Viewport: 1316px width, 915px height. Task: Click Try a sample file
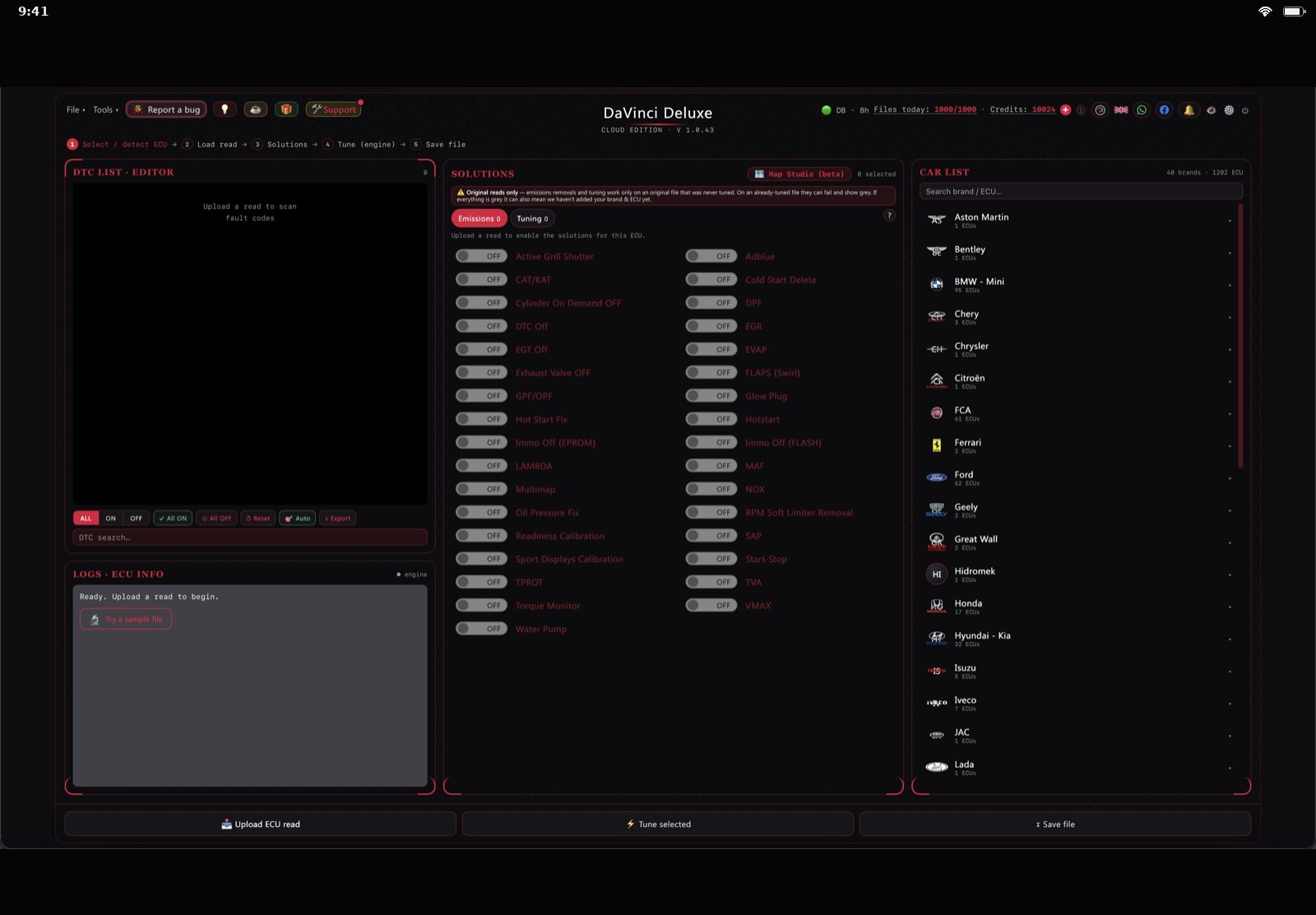(x=126, y=619)
